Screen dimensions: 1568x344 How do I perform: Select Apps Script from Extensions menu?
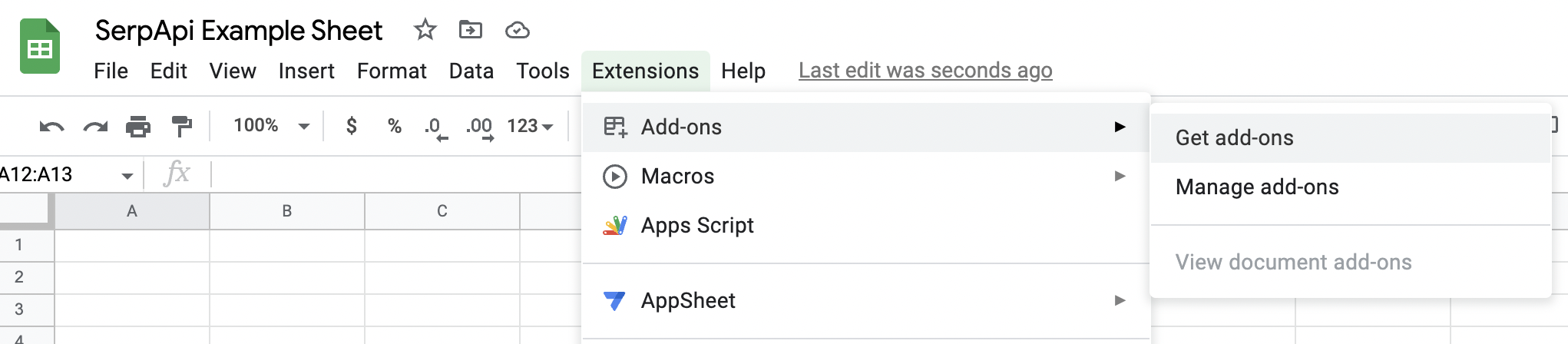[x=697, y=226]
